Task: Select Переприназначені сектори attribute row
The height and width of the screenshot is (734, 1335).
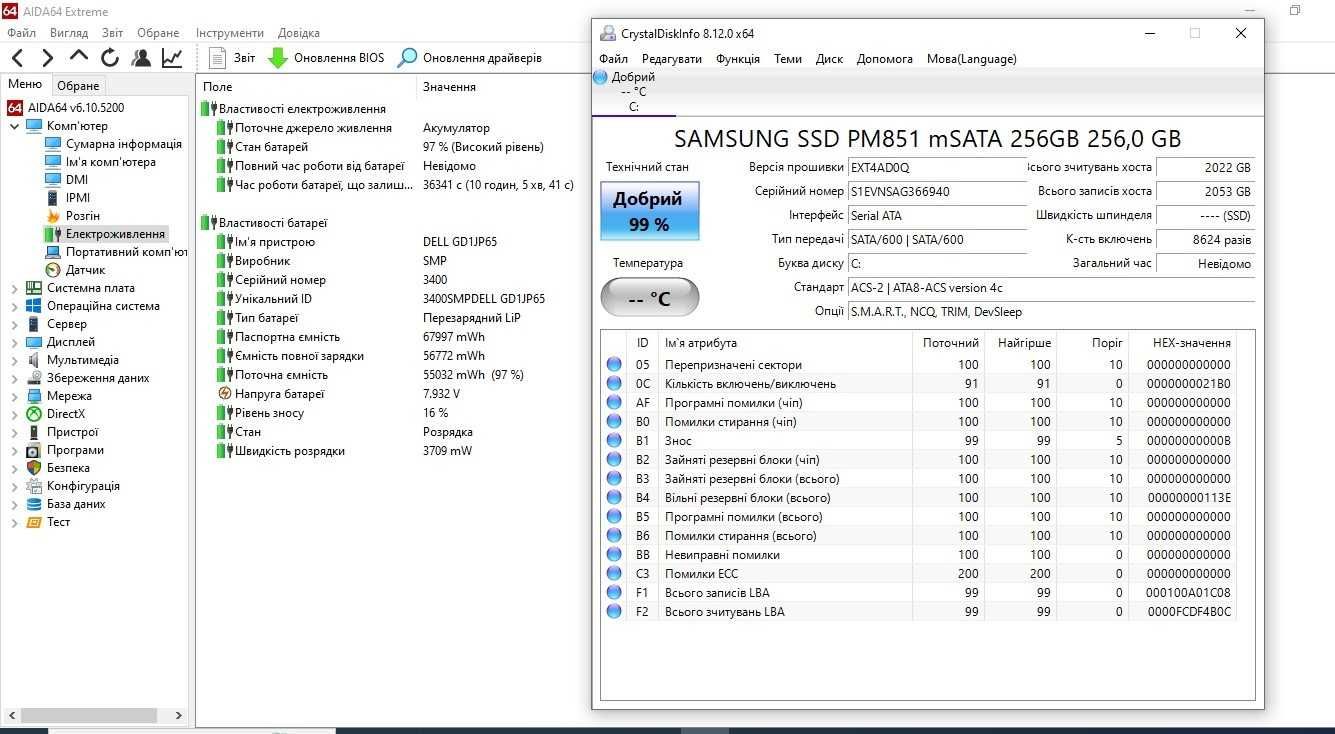Action: [x=920, y=365]
